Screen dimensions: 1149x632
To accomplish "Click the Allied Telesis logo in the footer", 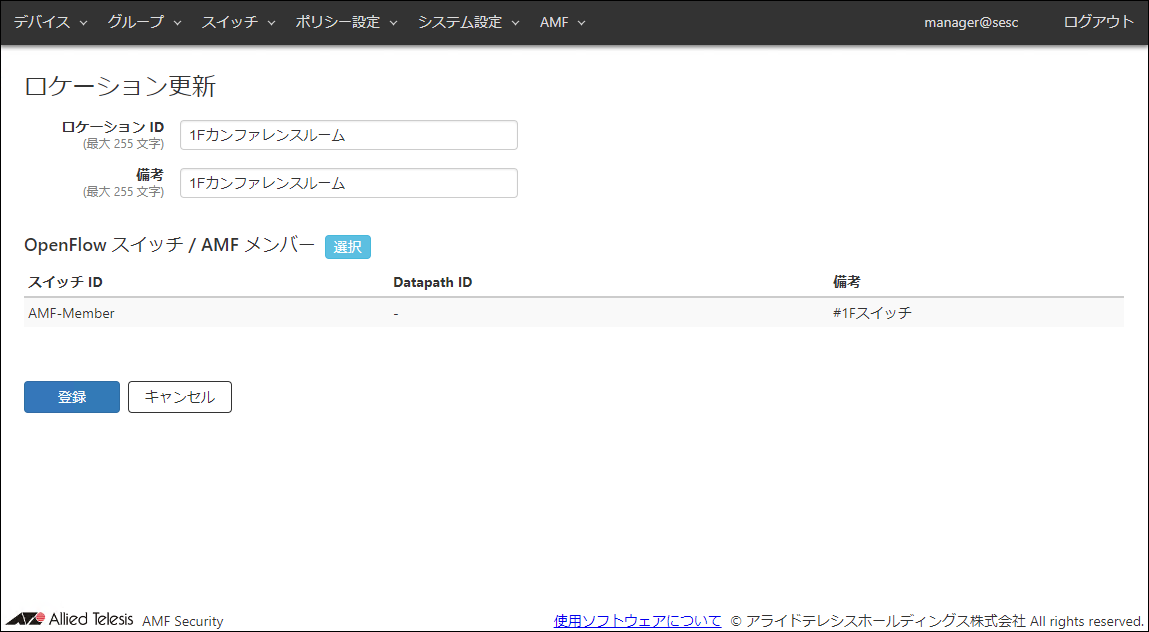I will [x=70, y=620].
